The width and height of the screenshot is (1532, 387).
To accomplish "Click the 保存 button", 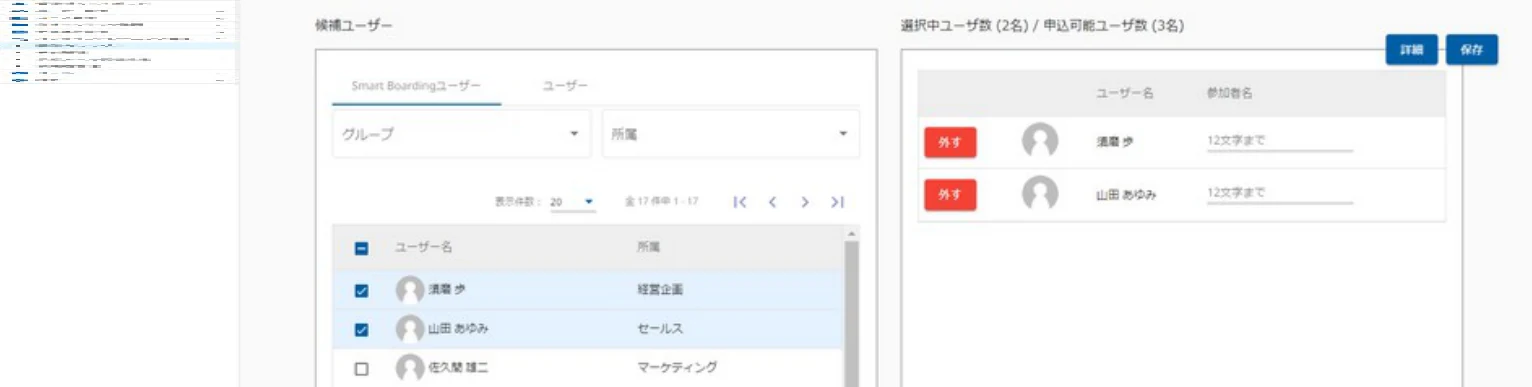I will pos(1471,50).
